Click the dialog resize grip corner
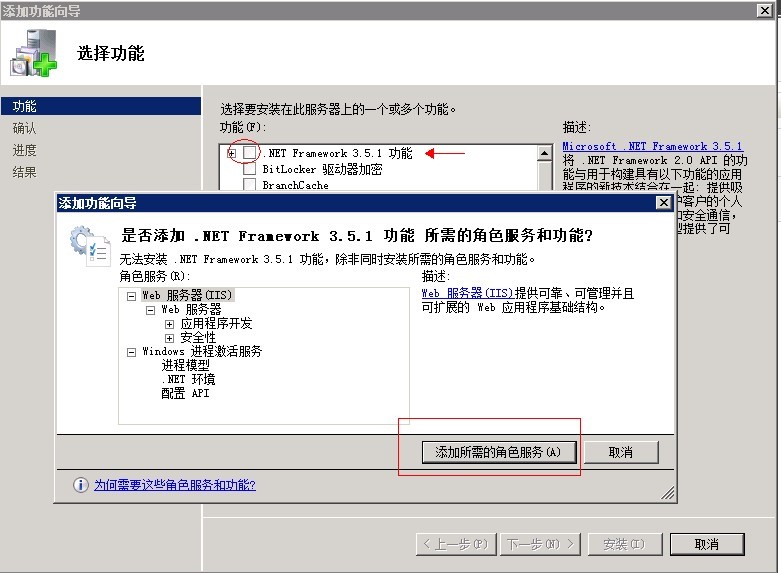Screen dimensions: 781x573 pyautogui.click(x=667, y=493)
